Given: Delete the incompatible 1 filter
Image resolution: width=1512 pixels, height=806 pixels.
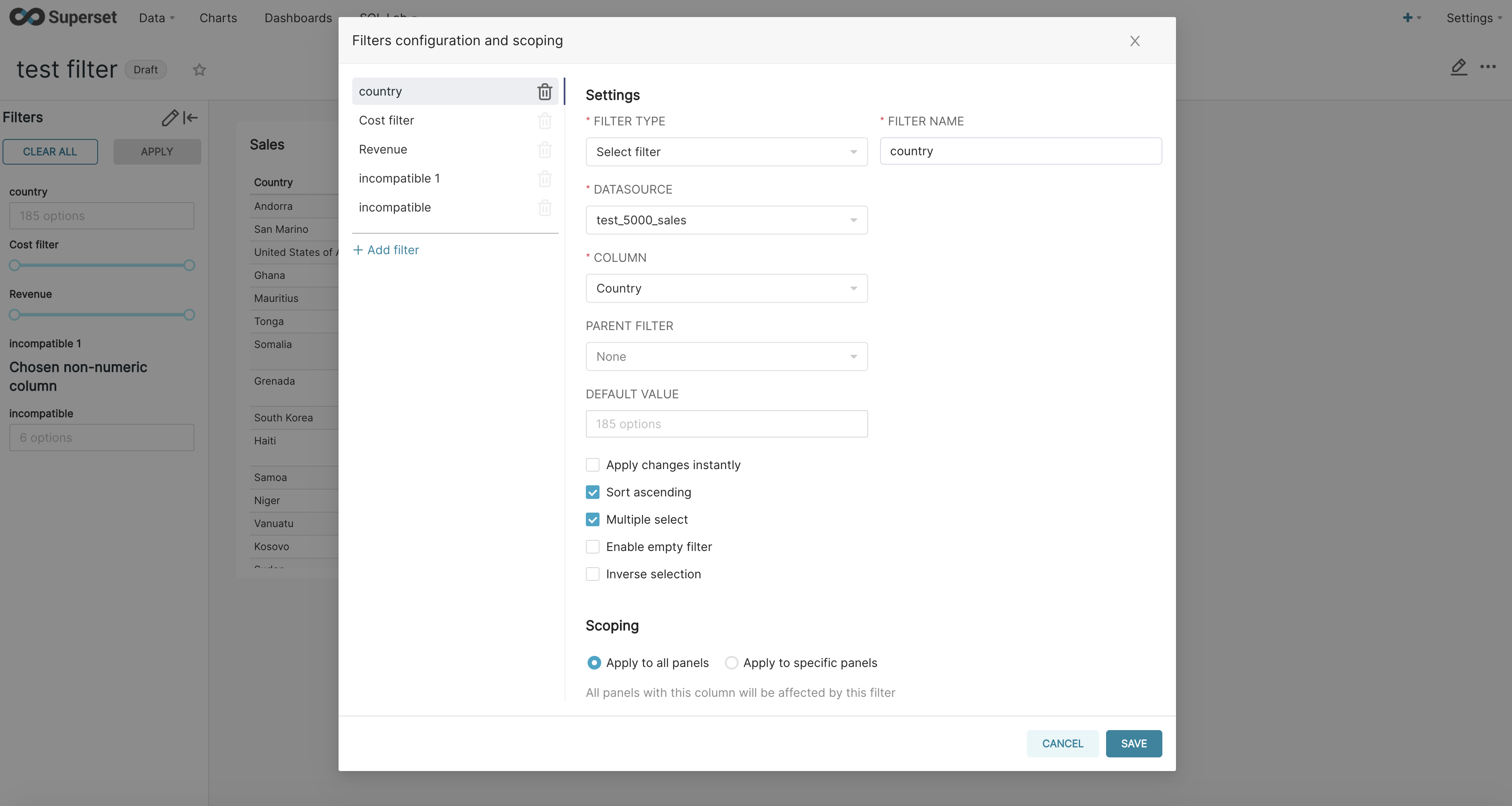Looking at the screenshot, I should coord(544,179).
